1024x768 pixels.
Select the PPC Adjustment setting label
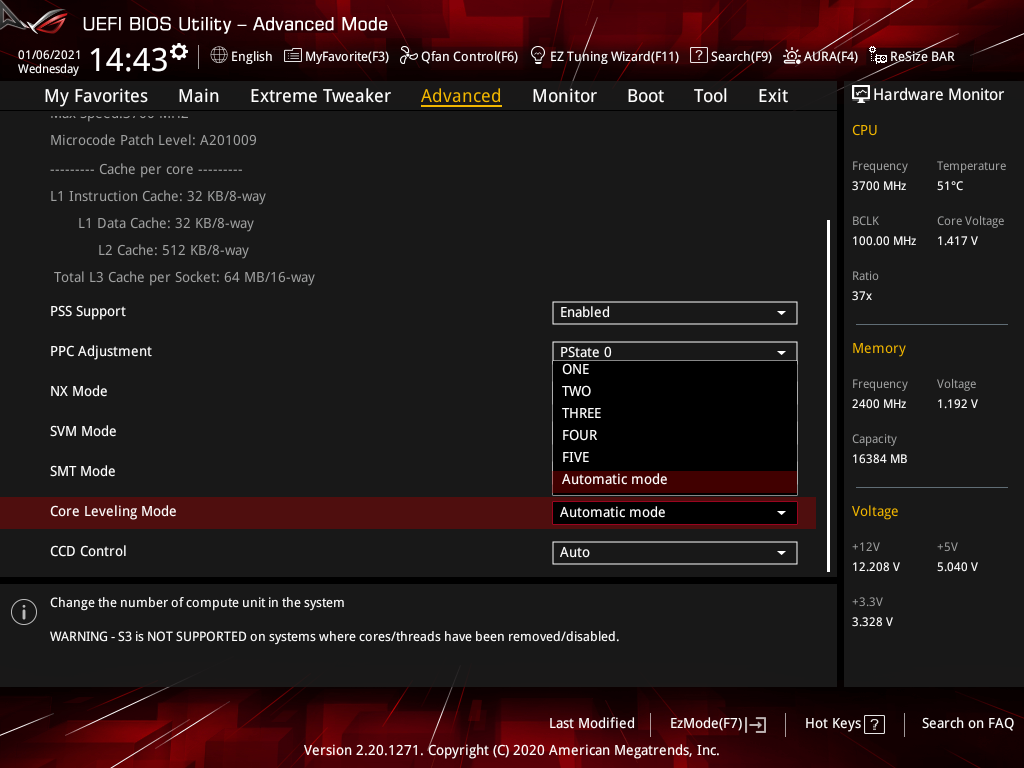click(x=101, y=351)
